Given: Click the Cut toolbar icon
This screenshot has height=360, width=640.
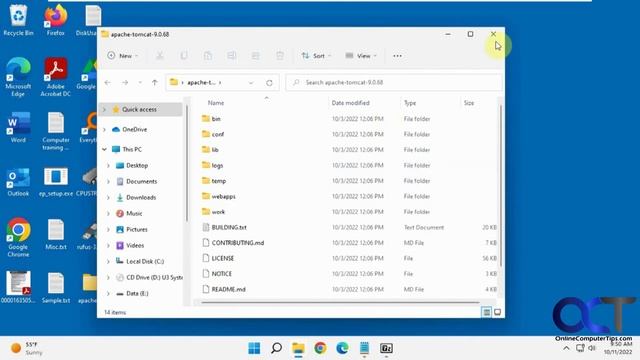Looking at the screenshot, I should pos(160,56).
